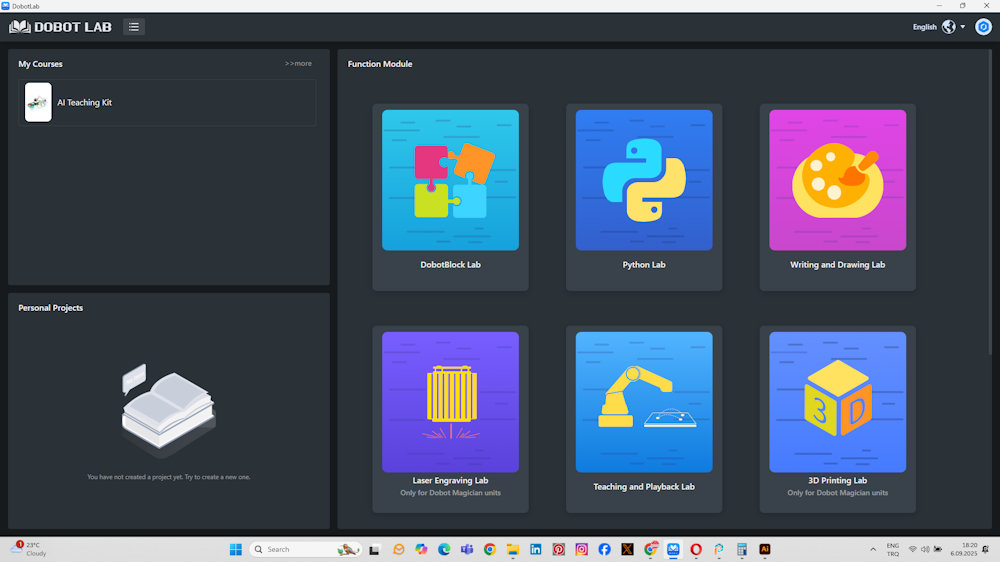Click the DOBOT LAB logo
This screenshot has height=562, width=1000.
(60, 27)
